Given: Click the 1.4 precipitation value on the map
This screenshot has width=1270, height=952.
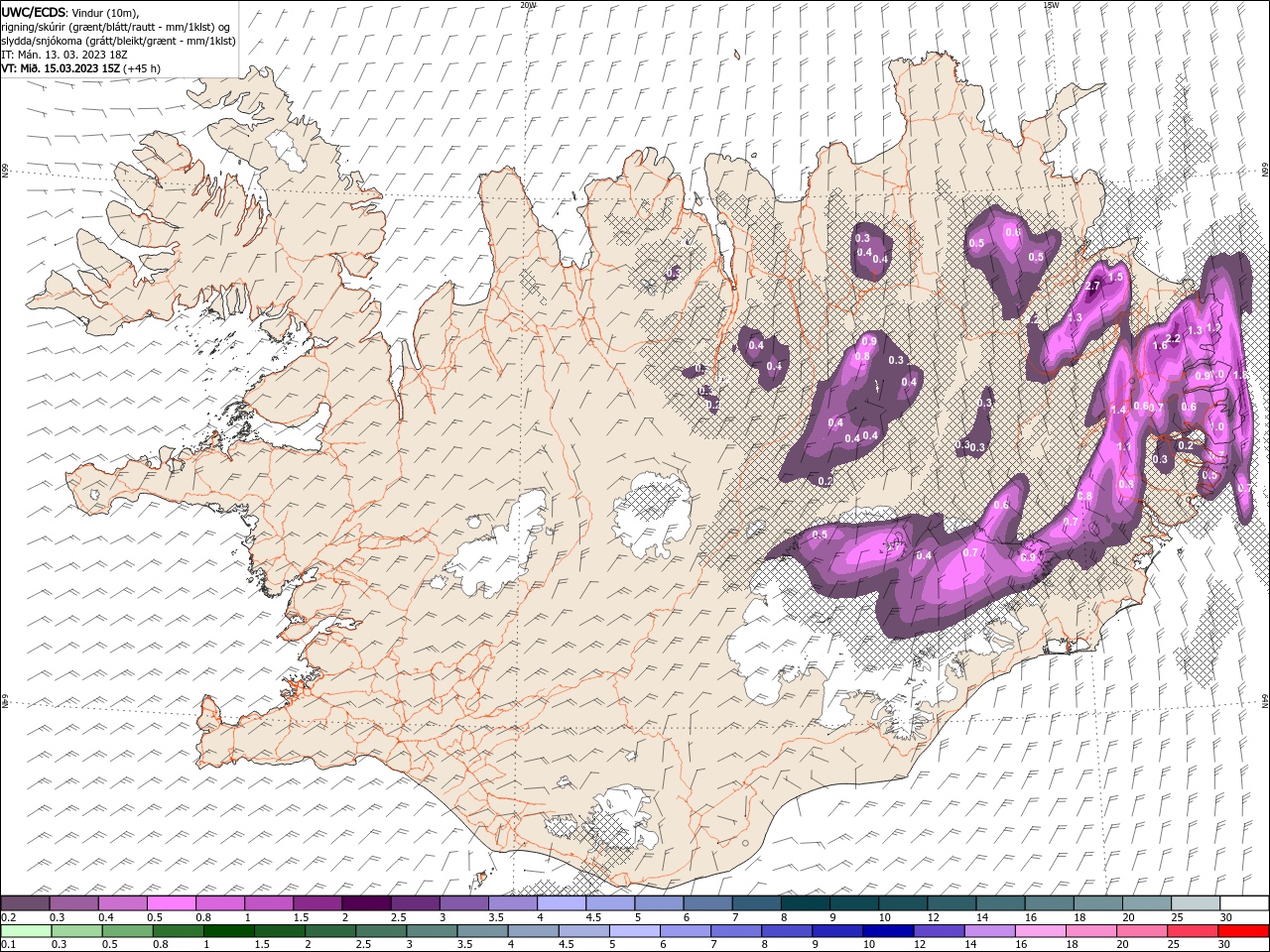Looking at the screenshot, I should (1118, 410).
